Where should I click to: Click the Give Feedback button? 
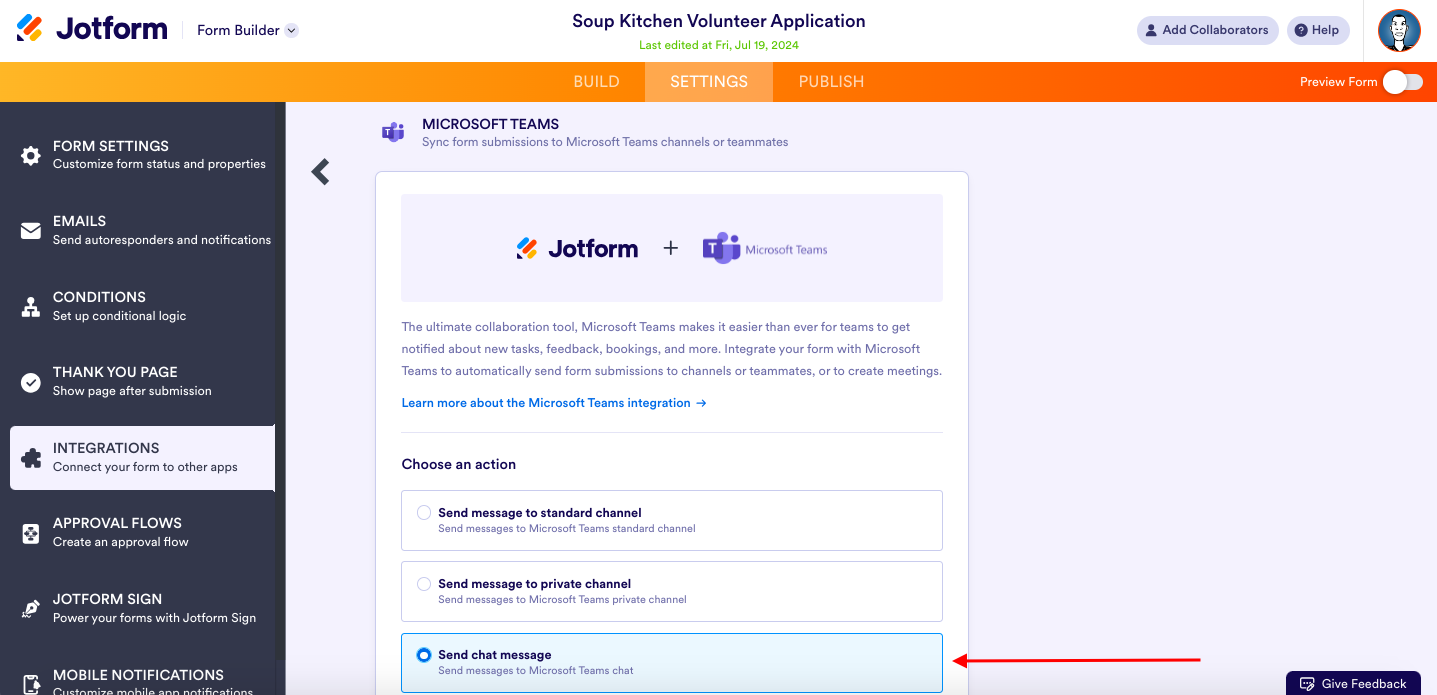pos(1353,683)
